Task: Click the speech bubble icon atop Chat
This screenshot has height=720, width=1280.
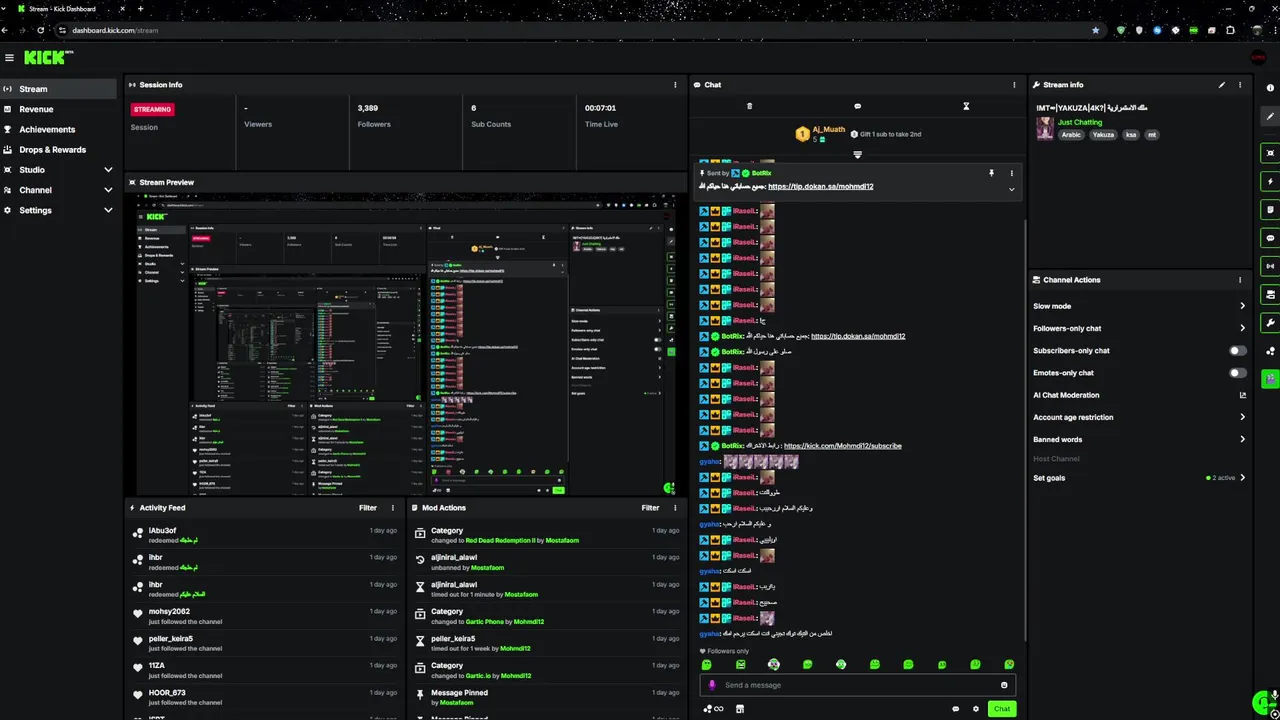Action: pos(857,106)
